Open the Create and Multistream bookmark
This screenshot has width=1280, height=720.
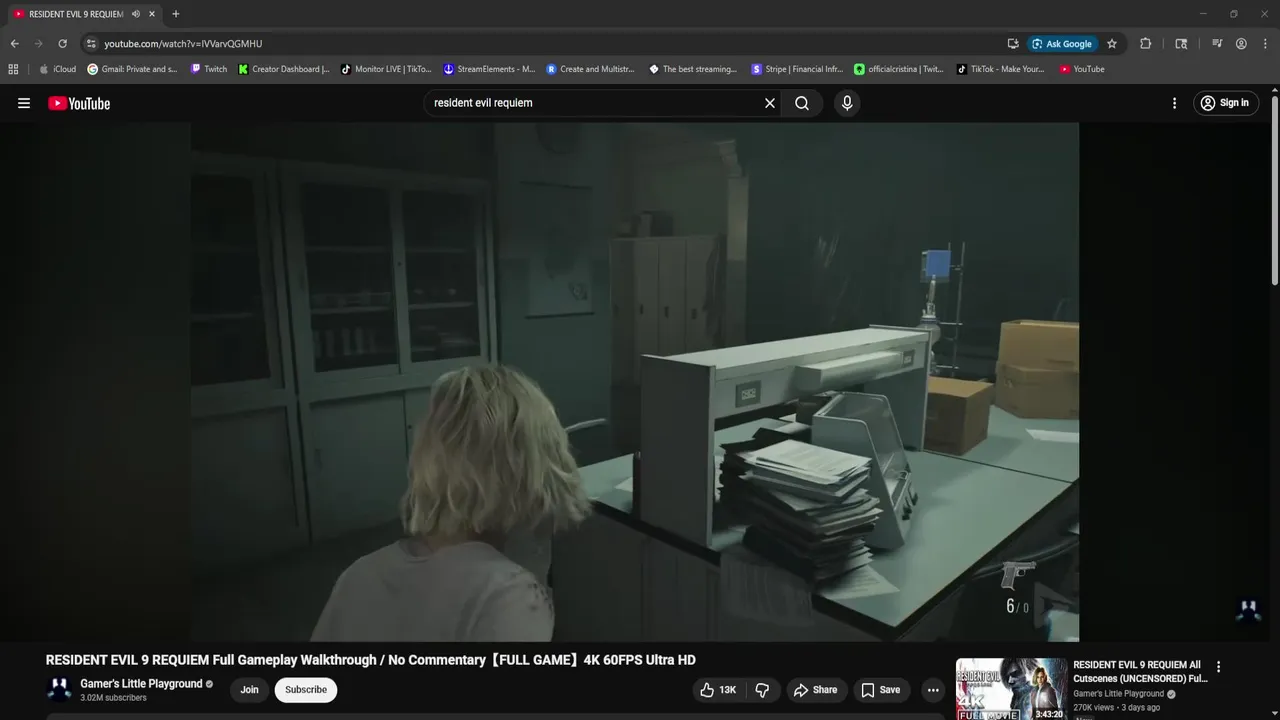click(592, 69)
